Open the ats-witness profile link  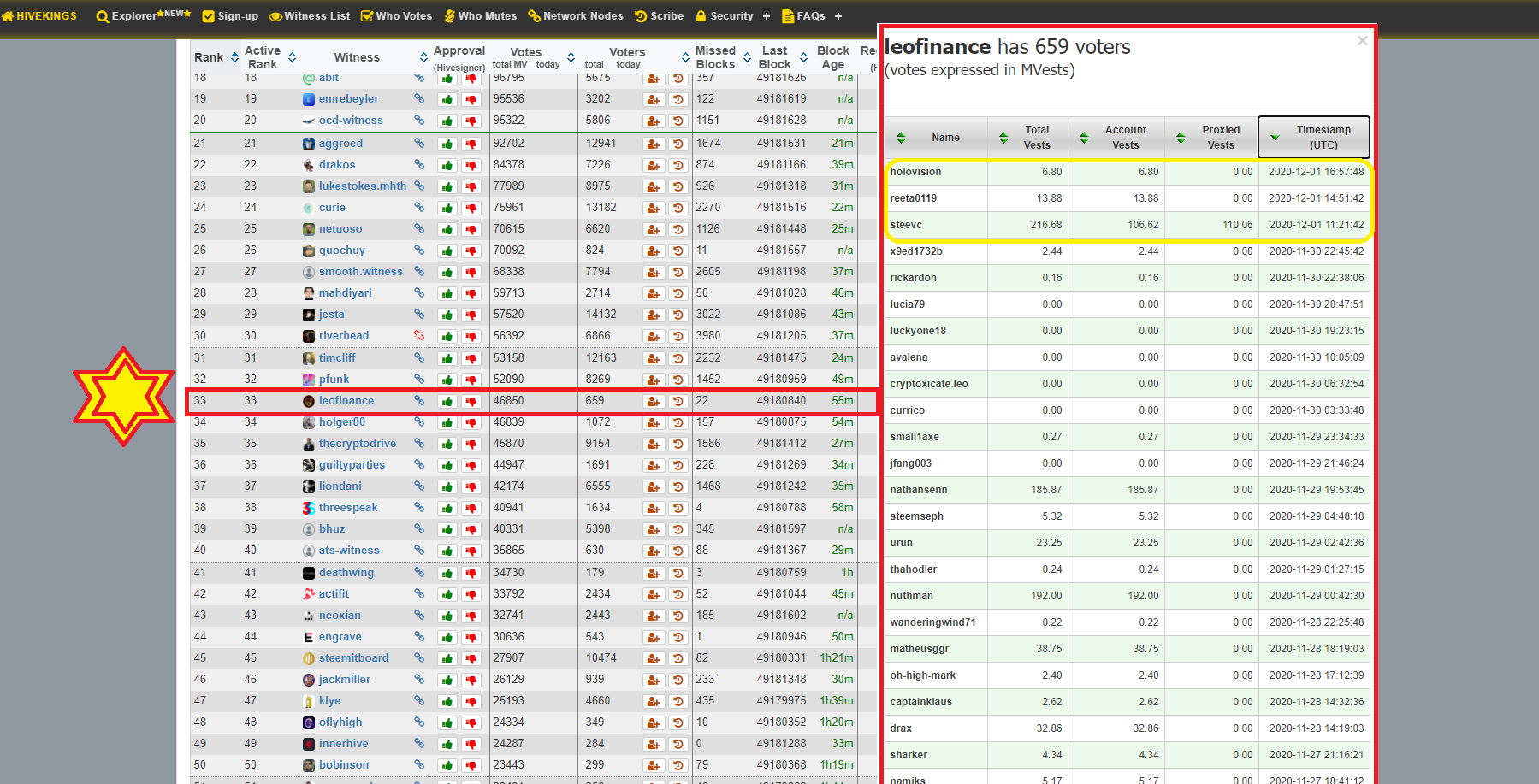349,551
